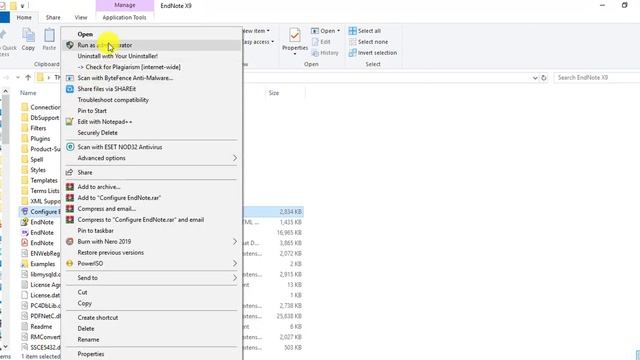Image resolution: width=640 pixels, height=360 pixels.
Task: Click the Invert selection icon
Action: (x=353, y=53)
